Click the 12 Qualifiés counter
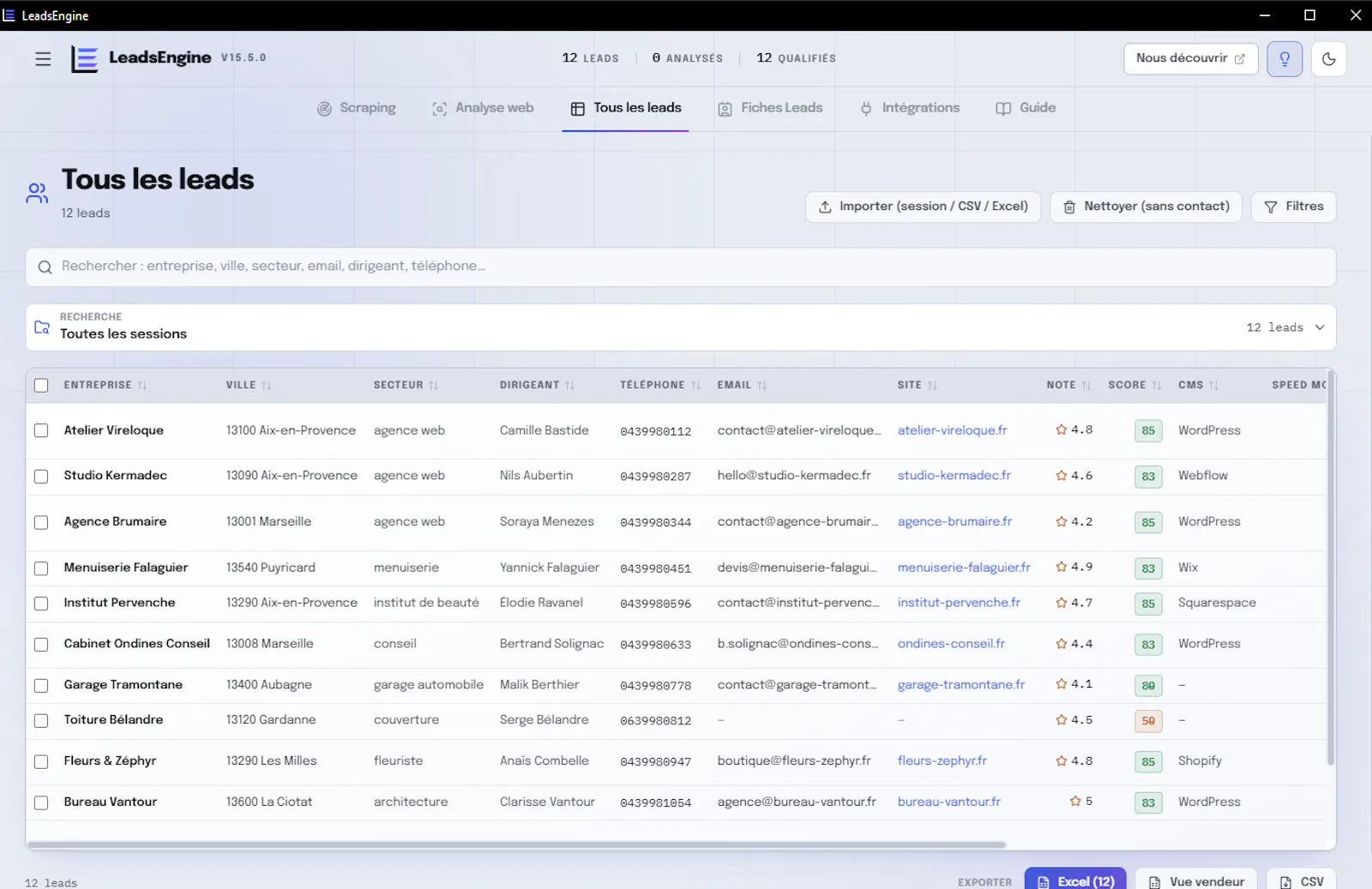The height and width of the screenshot is (889, 1372). 796,58
